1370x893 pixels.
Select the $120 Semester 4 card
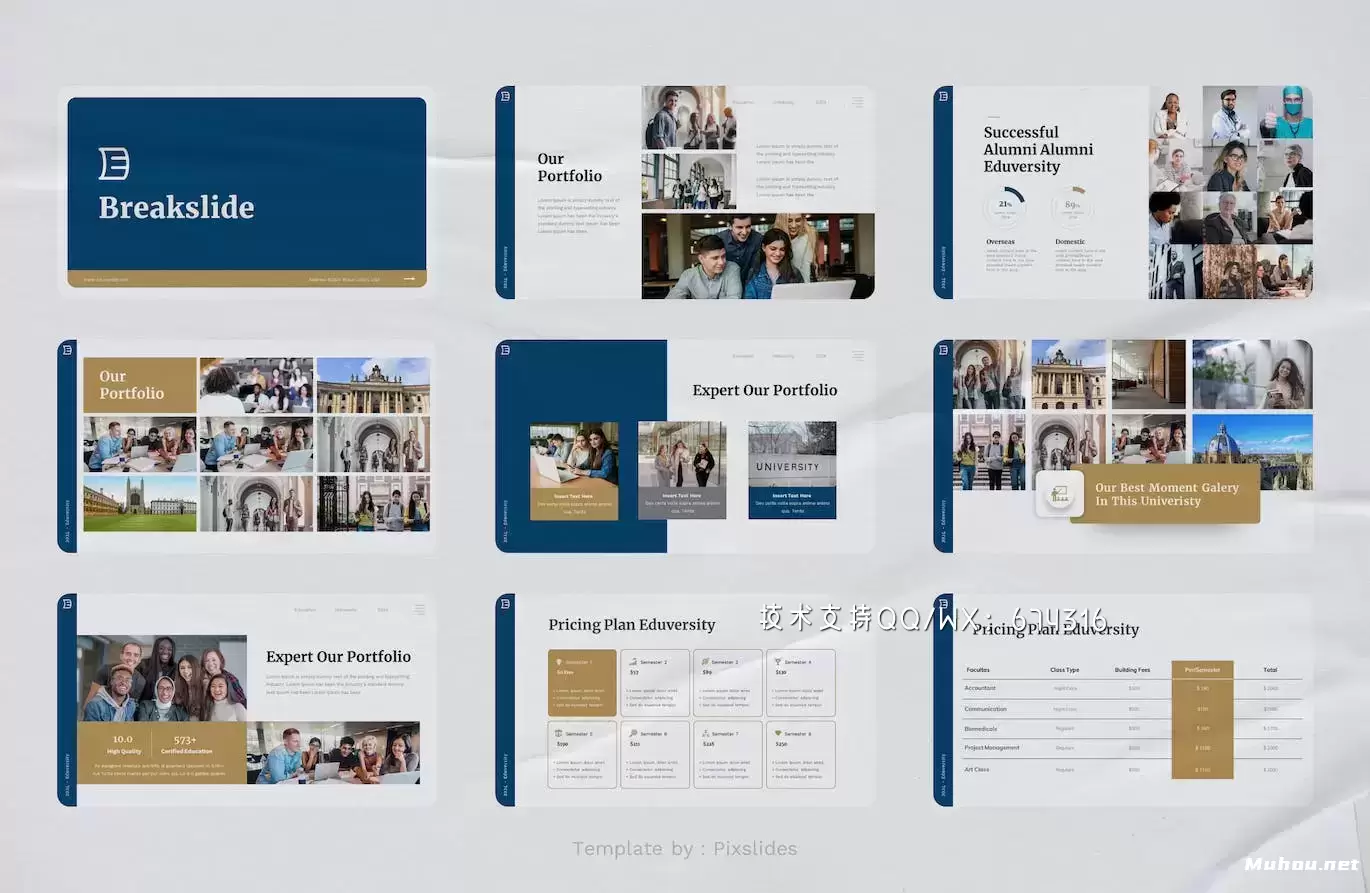pyautogui.click(x=801, y=683)
